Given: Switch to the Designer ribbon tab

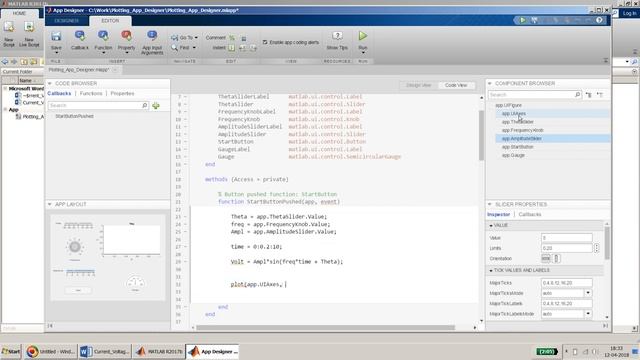Looking at the screenshot, I should coord(67,20).
